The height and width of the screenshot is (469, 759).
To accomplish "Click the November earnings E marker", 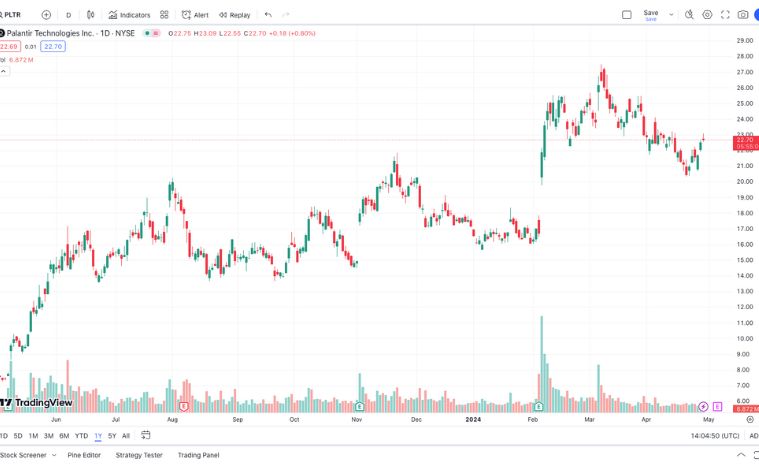I will pos(359,407).
